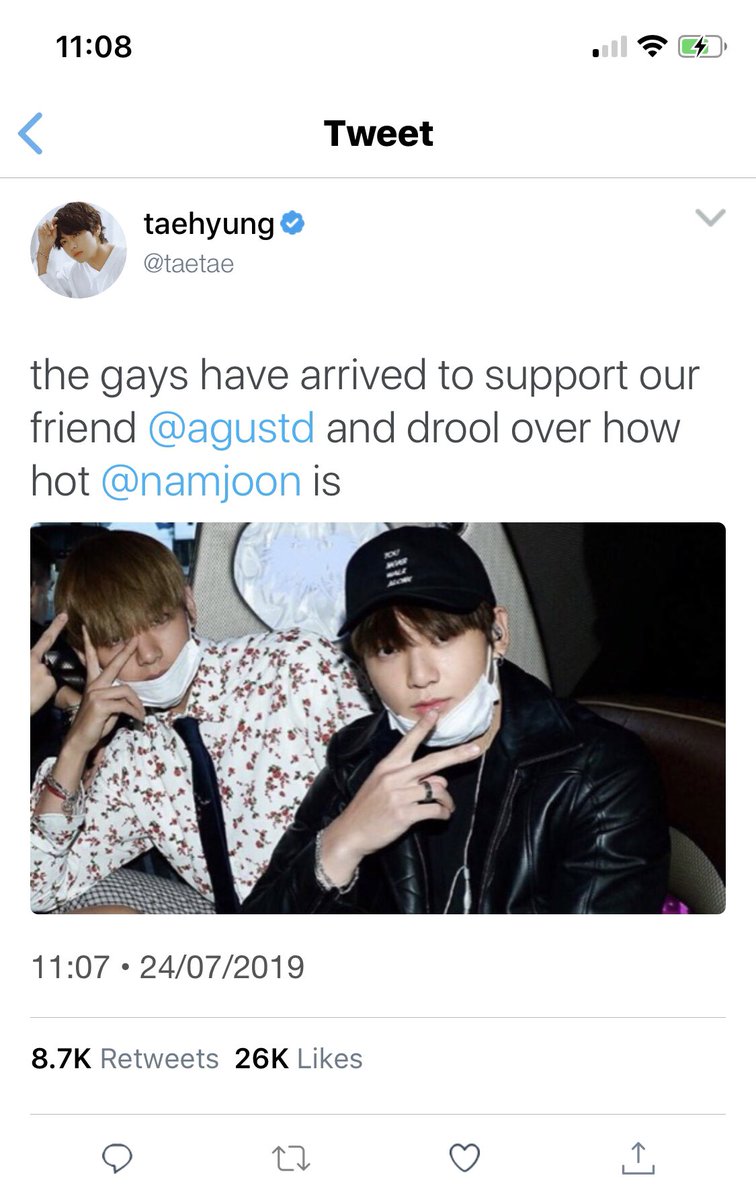Tap the @taetae handle
The width and height of the screenshot is (756, 1200).
click(189, 265)
